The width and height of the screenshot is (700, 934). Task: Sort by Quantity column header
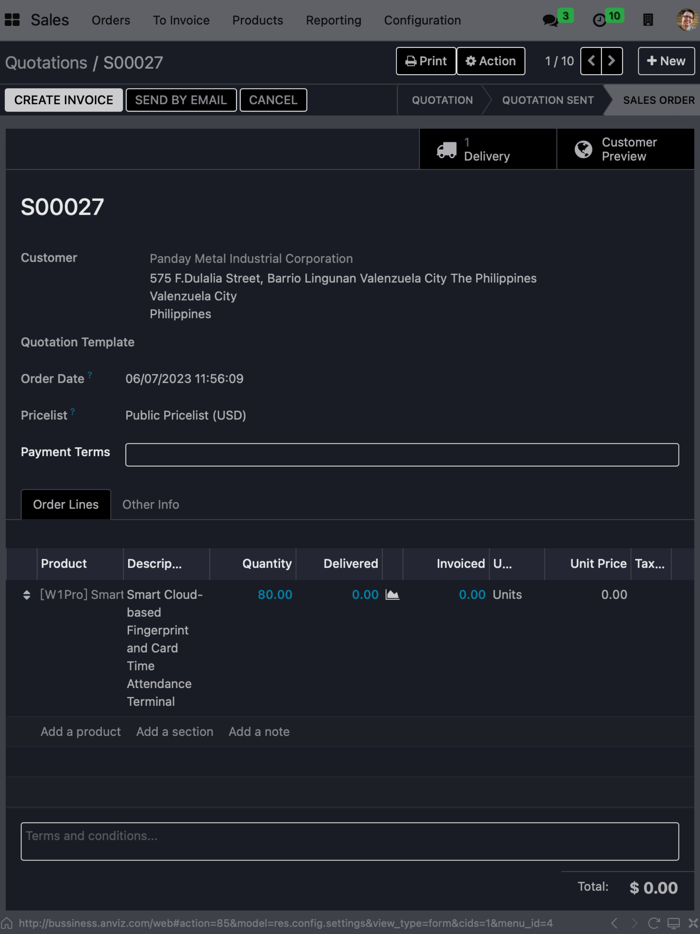253,563
